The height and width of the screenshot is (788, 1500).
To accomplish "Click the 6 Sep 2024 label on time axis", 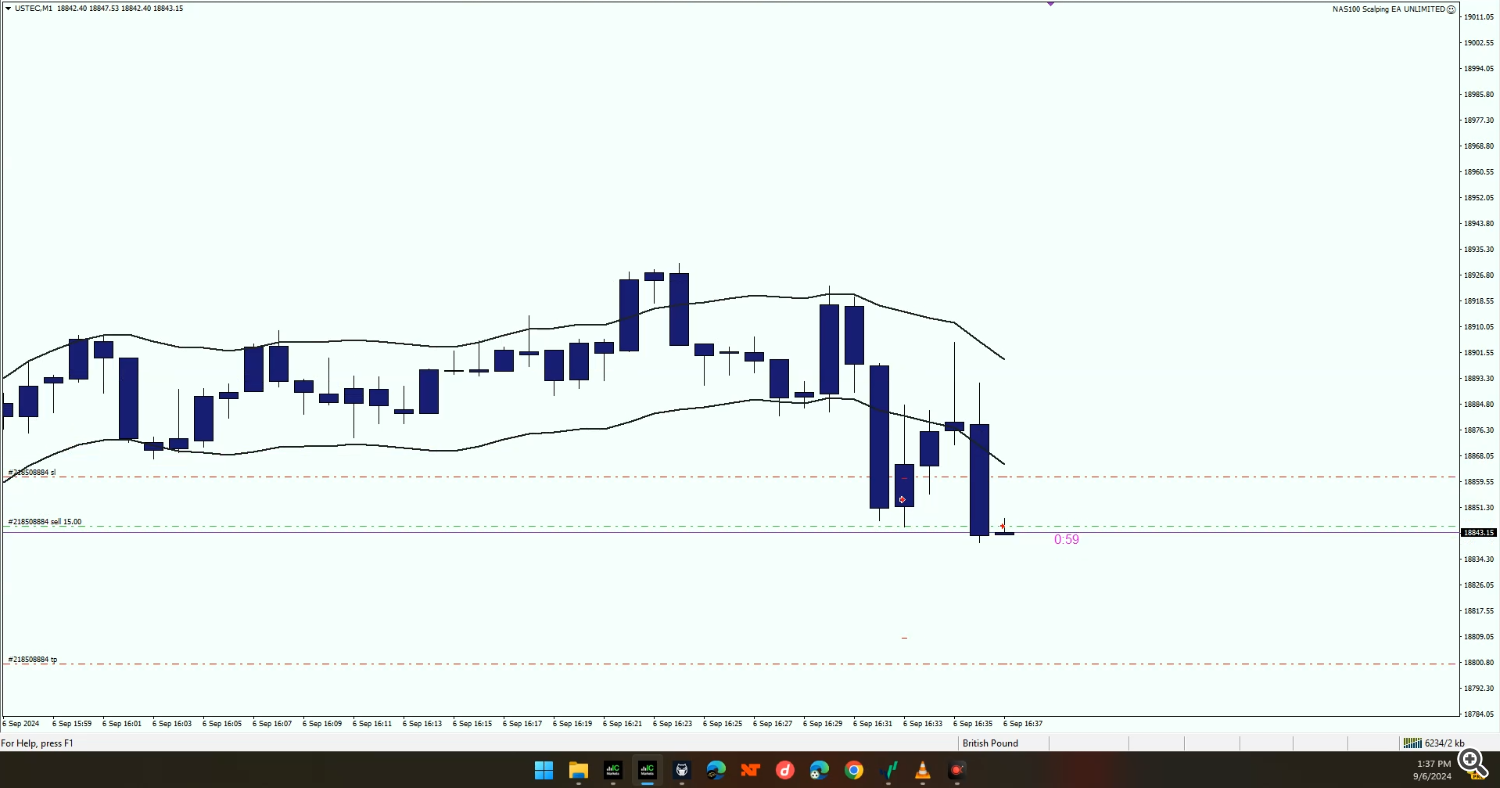I will click(20, 723).
